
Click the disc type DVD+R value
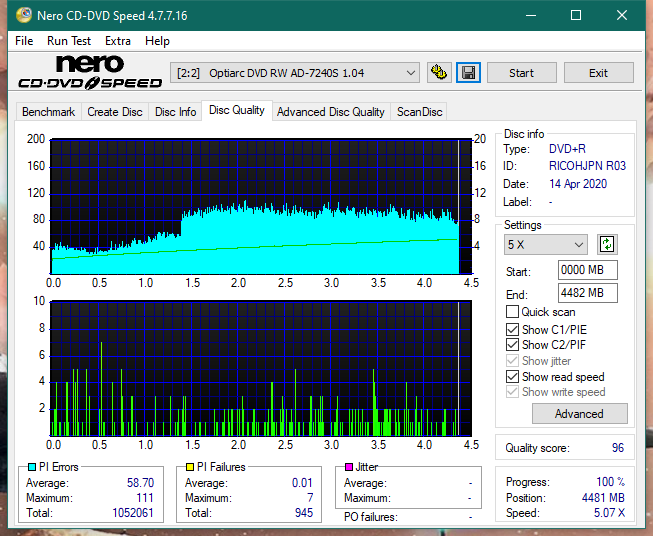(x=567, y=149)
